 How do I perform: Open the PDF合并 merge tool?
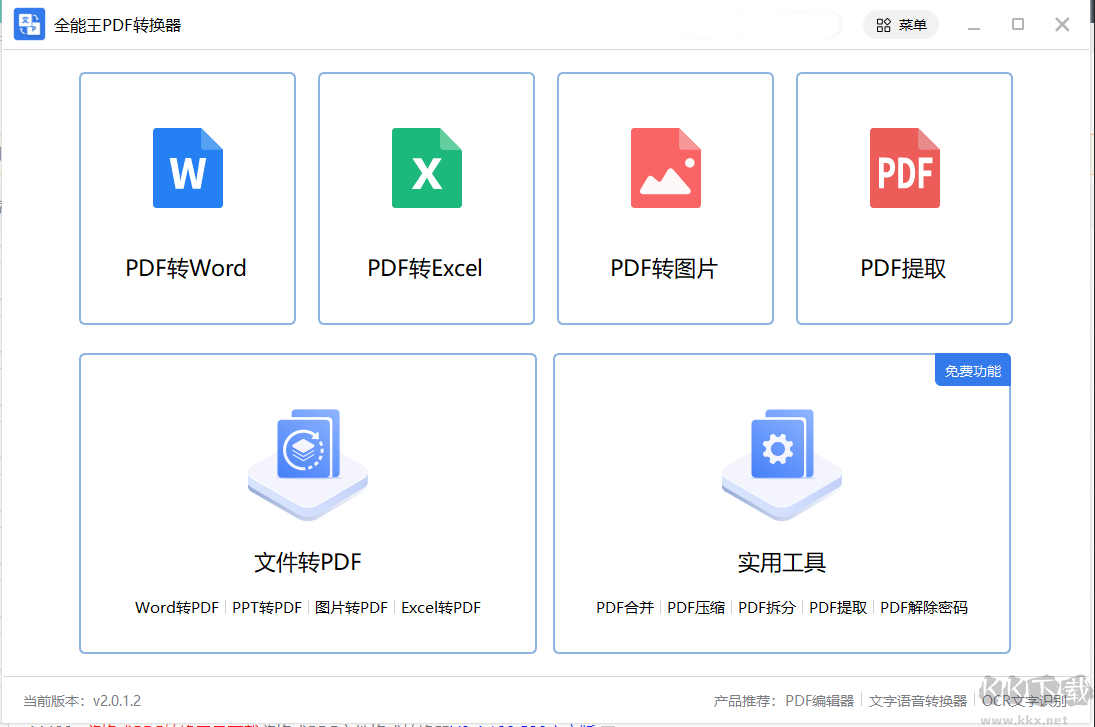(624, 607)
